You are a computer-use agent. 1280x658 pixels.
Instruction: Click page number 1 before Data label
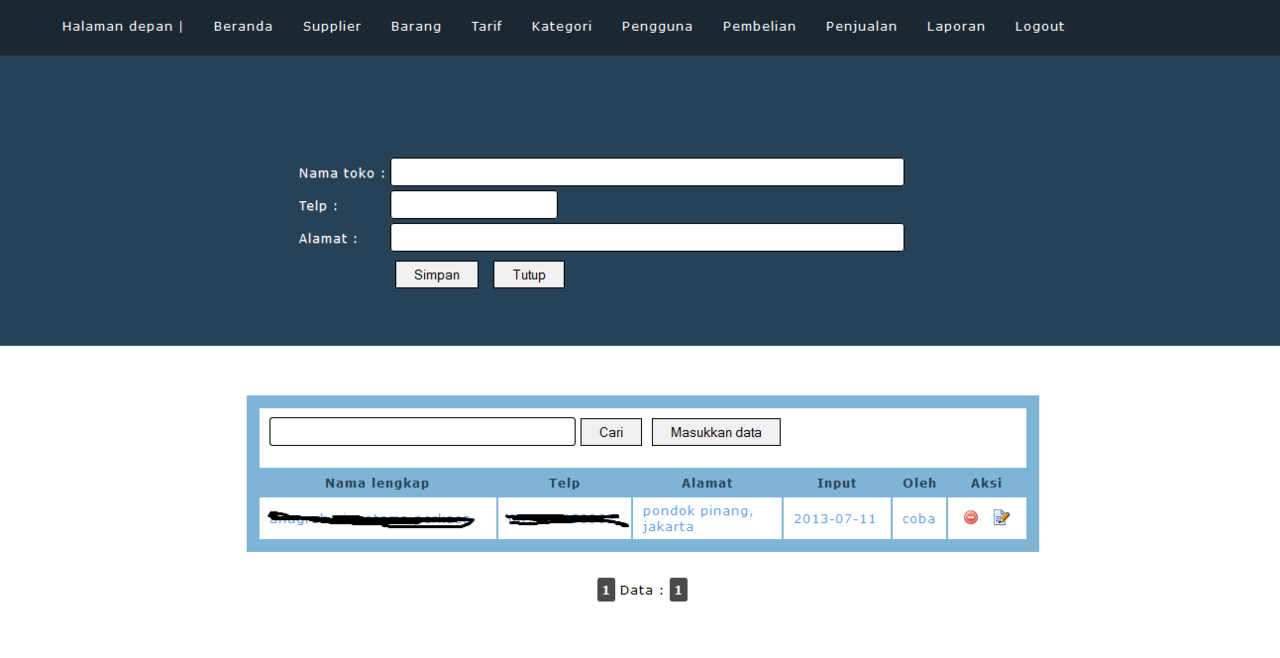(606, 590)
